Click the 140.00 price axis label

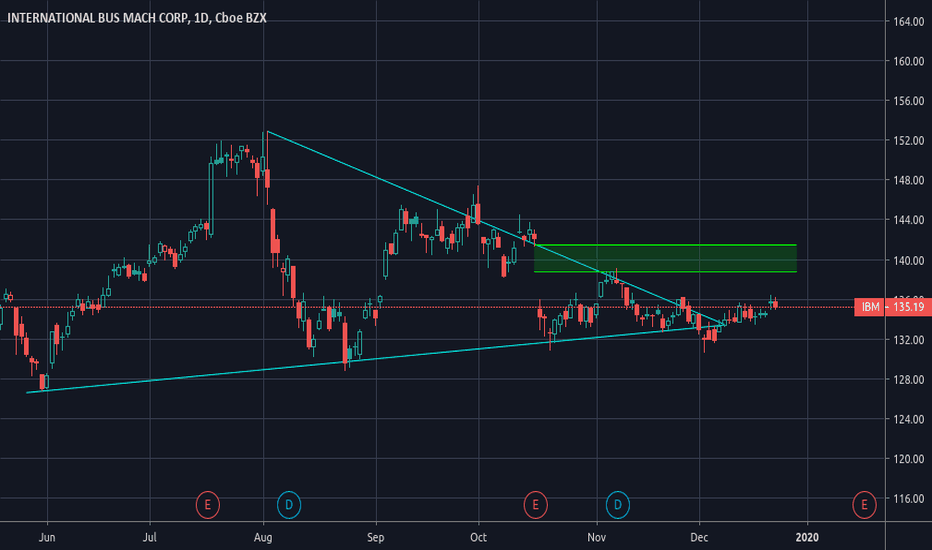909,260
